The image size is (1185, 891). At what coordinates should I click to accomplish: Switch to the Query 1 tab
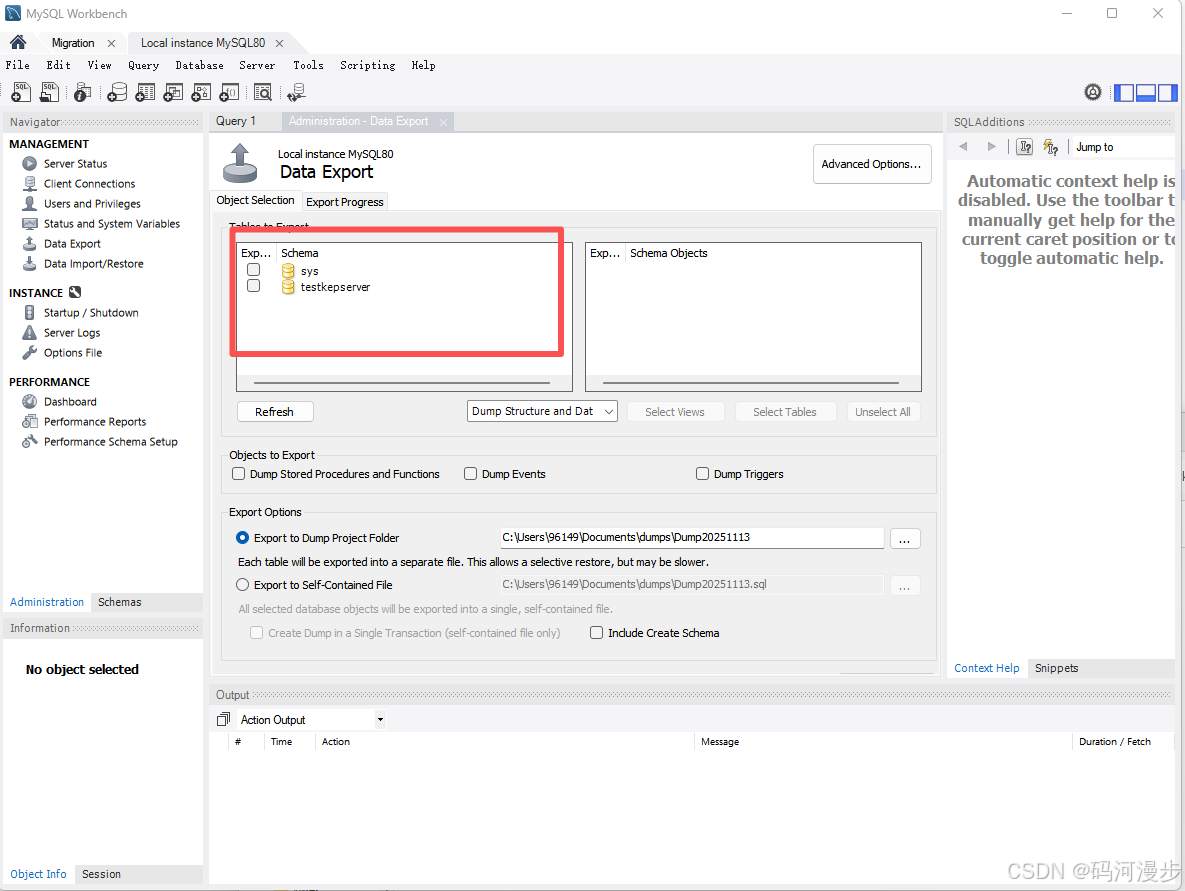[236, 121]
